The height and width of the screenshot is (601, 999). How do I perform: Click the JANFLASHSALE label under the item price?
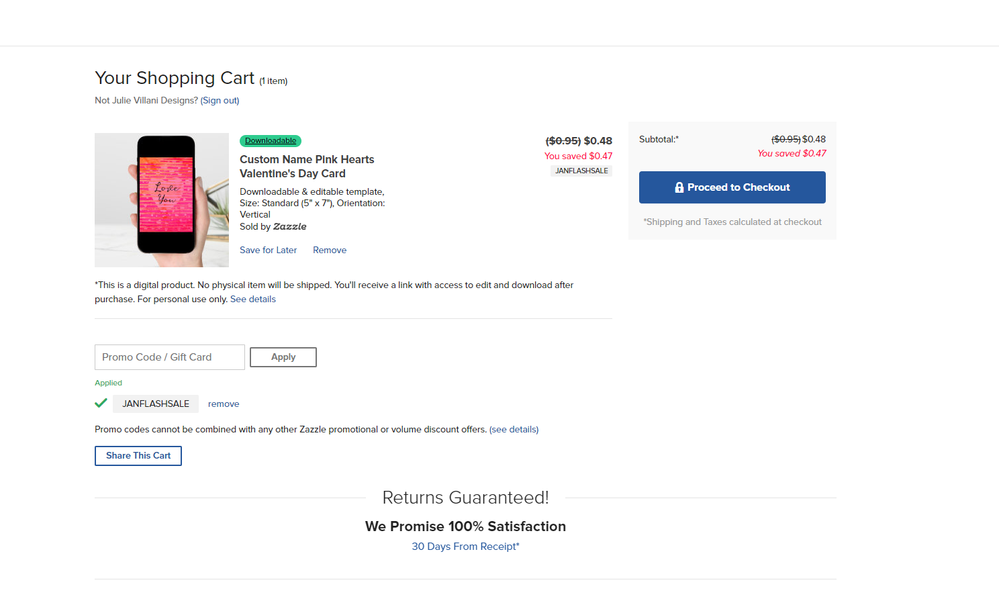tap(581, 171)
